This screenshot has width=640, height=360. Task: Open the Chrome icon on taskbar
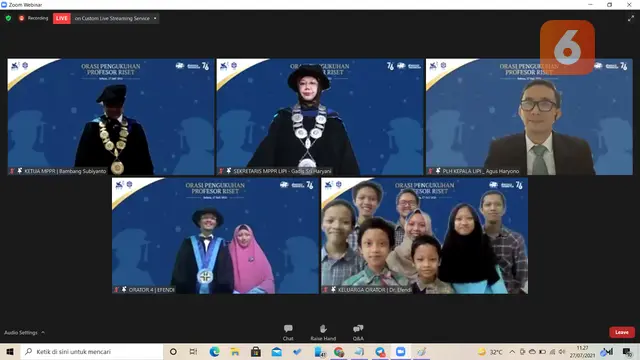pos(339,351)
